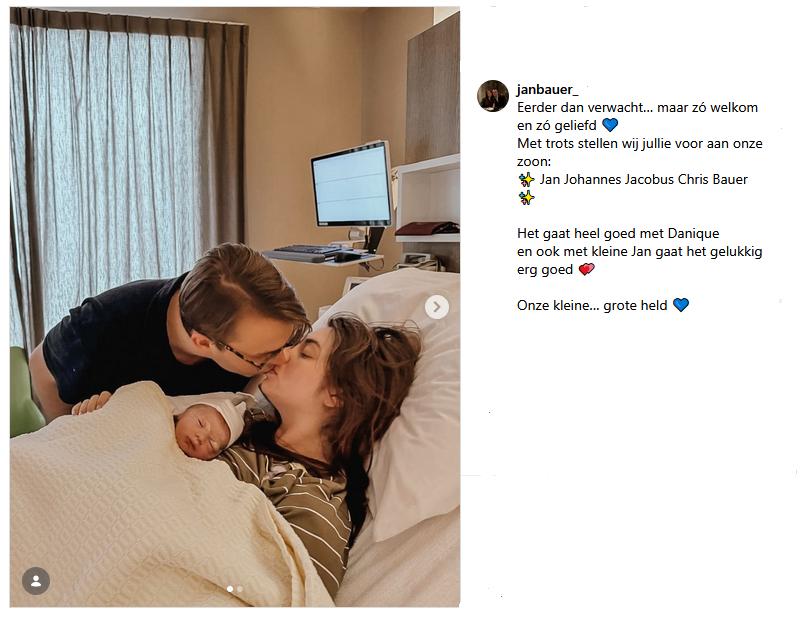The height and width of the screenshot is (625, 810).
Task: Click the hospital photo of the family
Action: pos(235,307)
